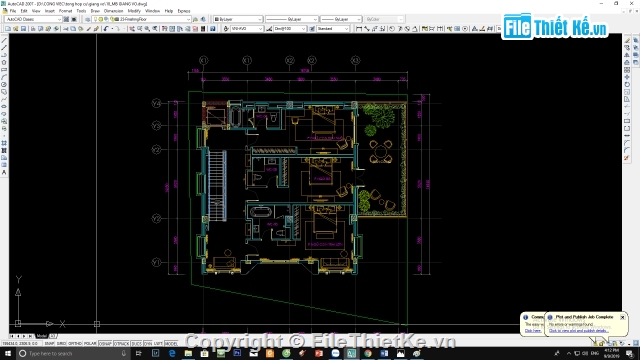The width and height of the screenshot is (640, 360).
Task: Click the Quick Dimension icon
Action: point(424,29)
